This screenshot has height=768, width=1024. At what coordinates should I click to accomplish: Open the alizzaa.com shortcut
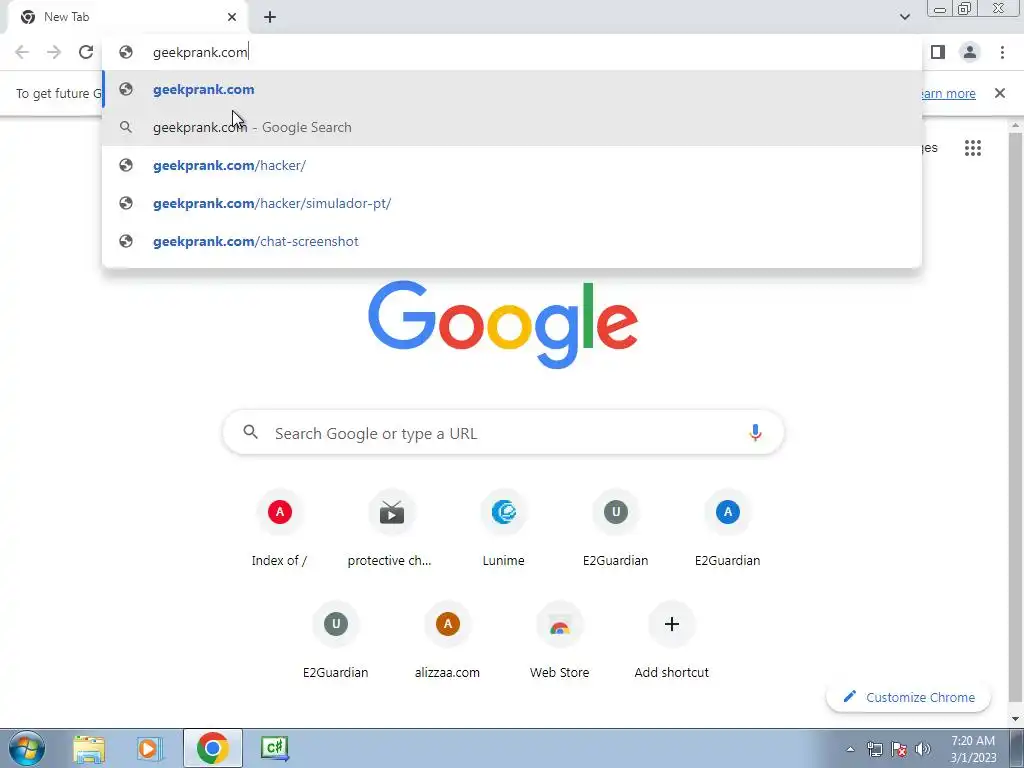coord(447,642)
